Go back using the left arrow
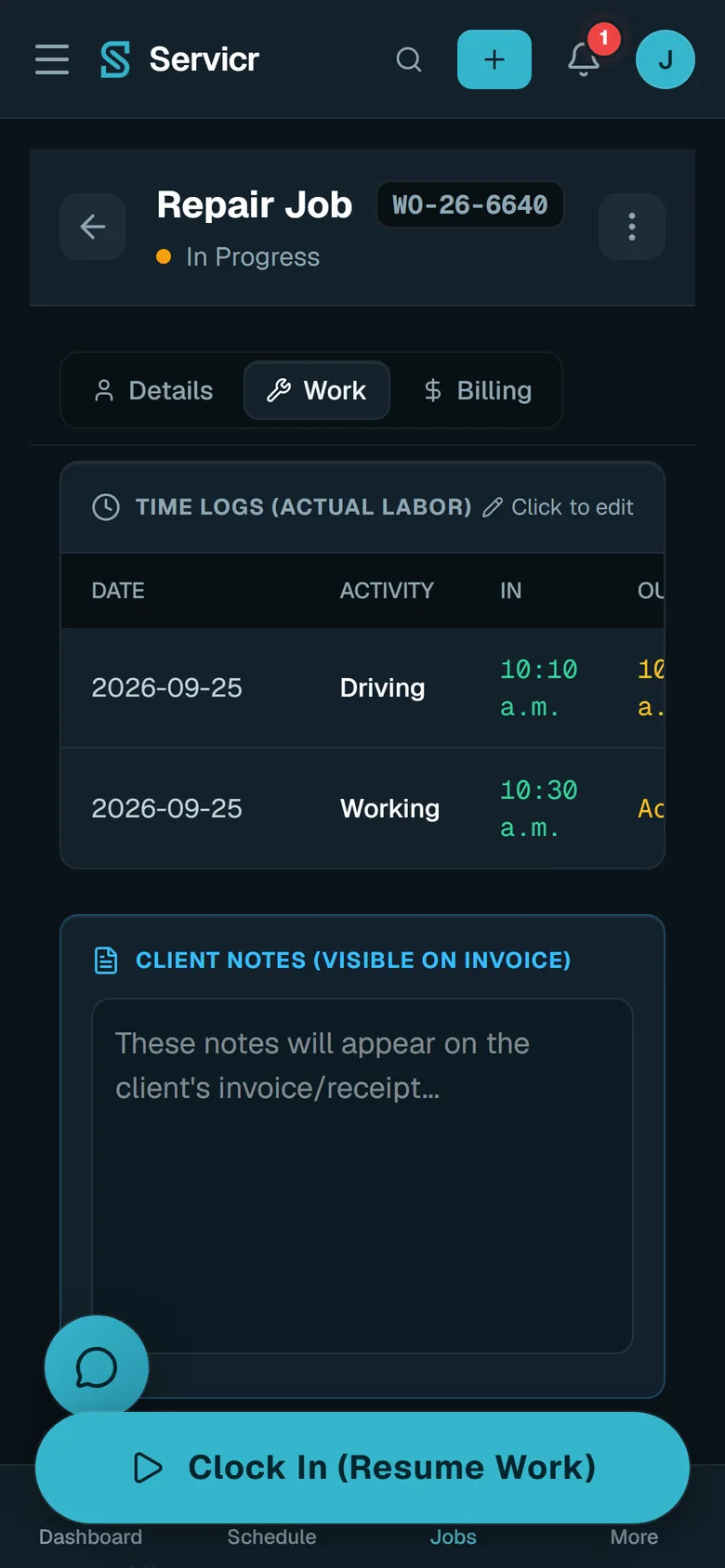Viewport: 725px width, 1568px height. pyautogui.click(x=93, y=227)
